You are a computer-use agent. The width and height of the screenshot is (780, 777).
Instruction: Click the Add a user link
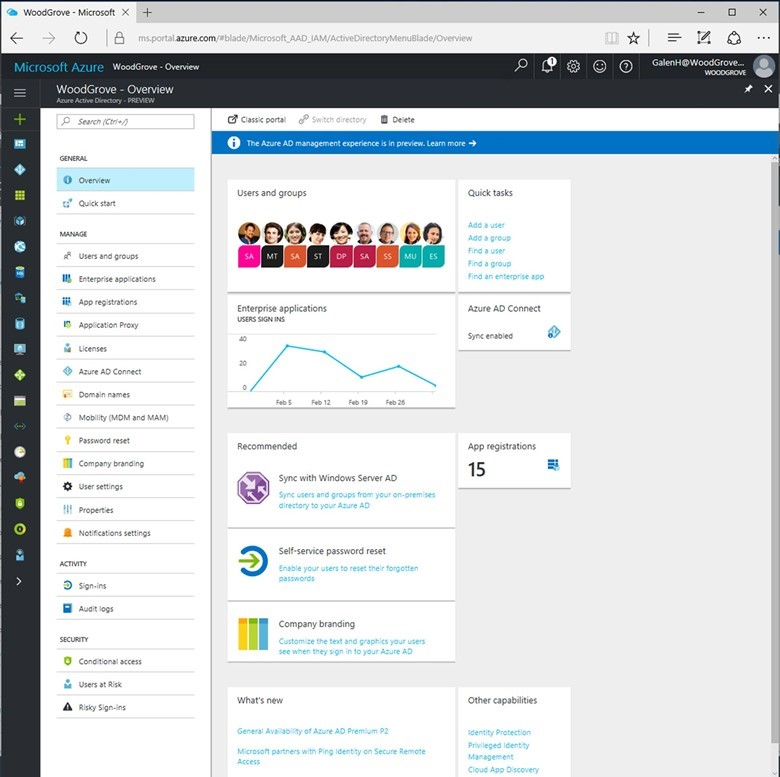(x=486, y=225)
